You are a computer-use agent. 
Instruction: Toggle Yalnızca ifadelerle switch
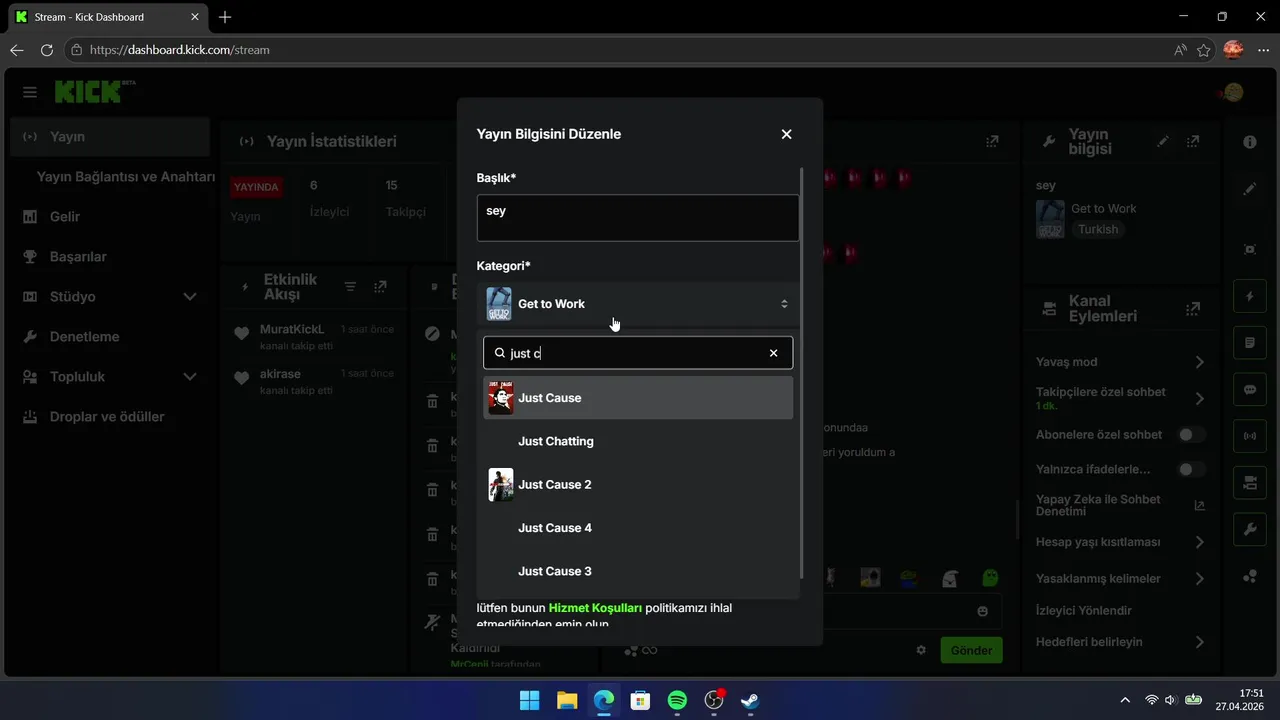coord(1191,469)
